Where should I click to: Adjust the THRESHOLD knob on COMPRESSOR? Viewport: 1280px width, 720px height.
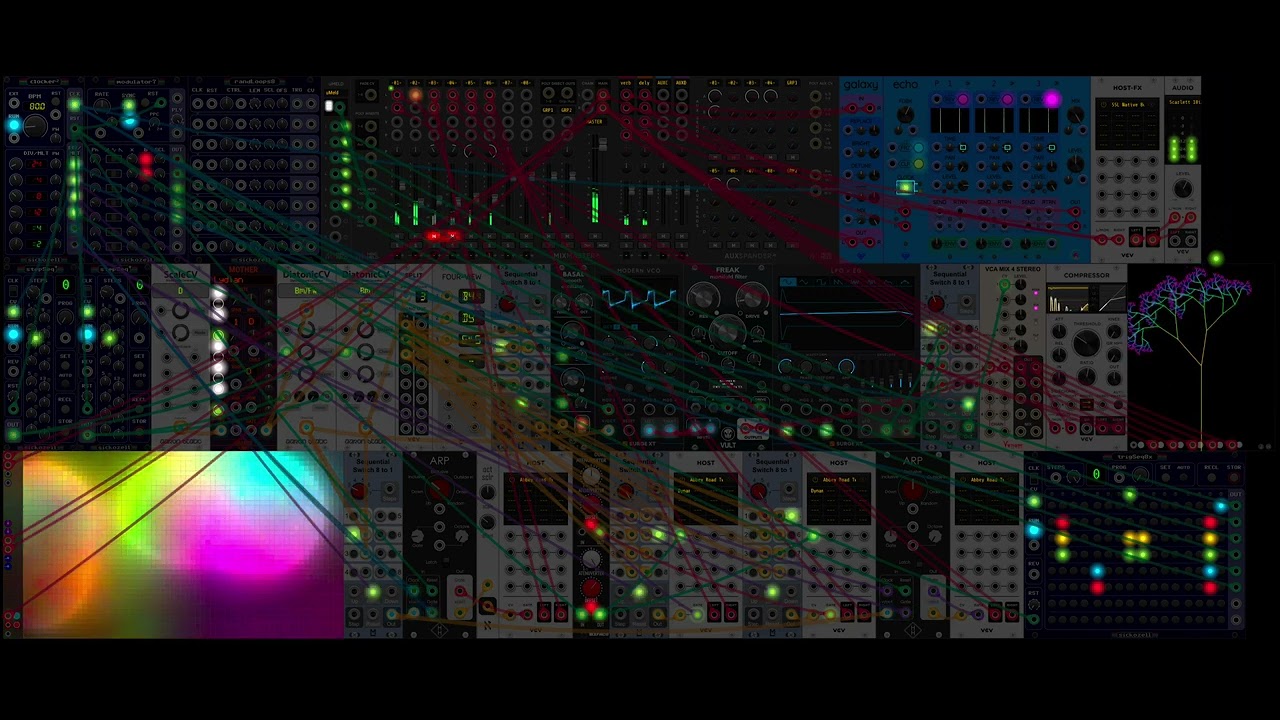(x=1086, y=344)
